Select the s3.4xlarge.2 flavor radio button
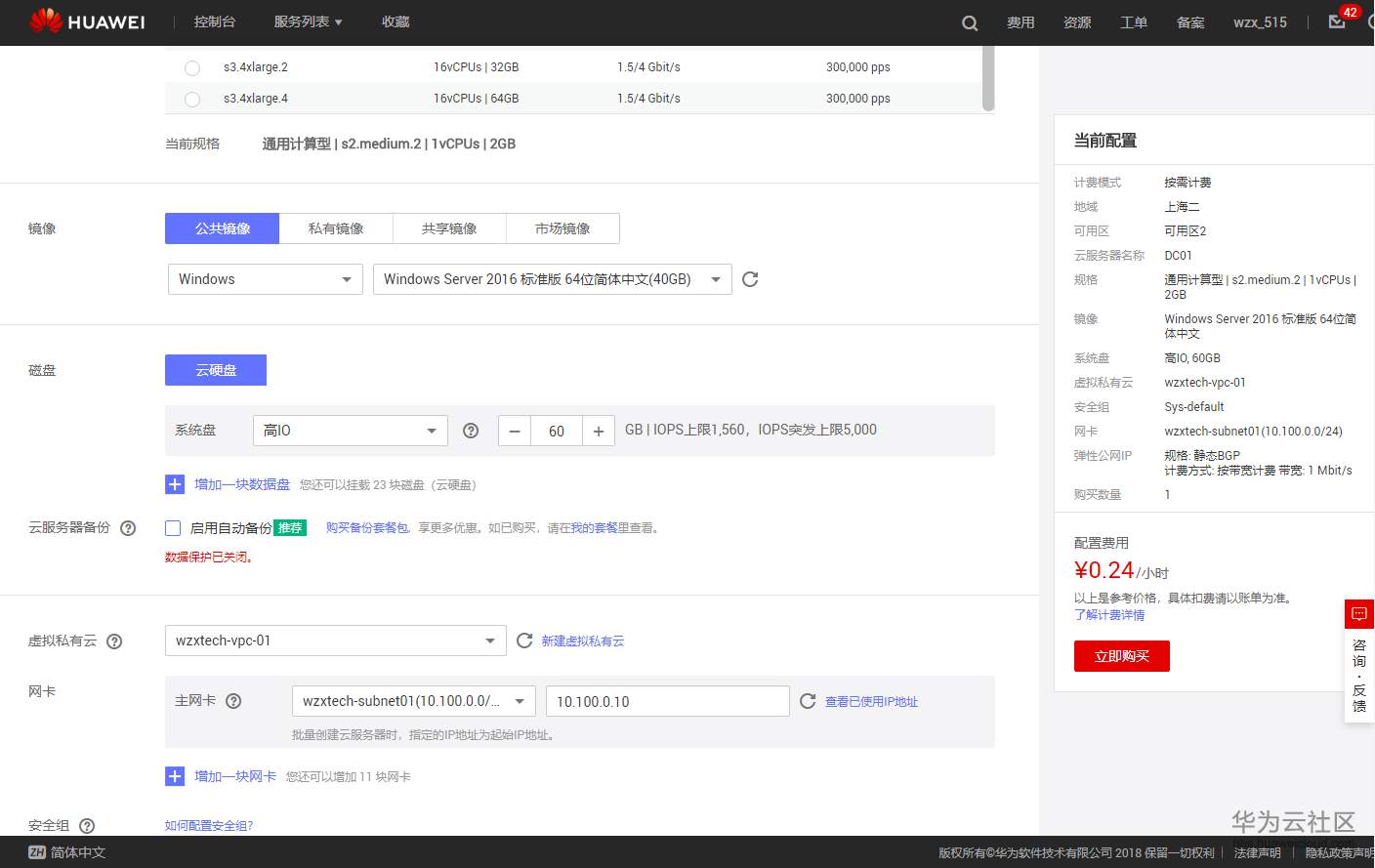Screen dimensions: 1375x868 192,67
